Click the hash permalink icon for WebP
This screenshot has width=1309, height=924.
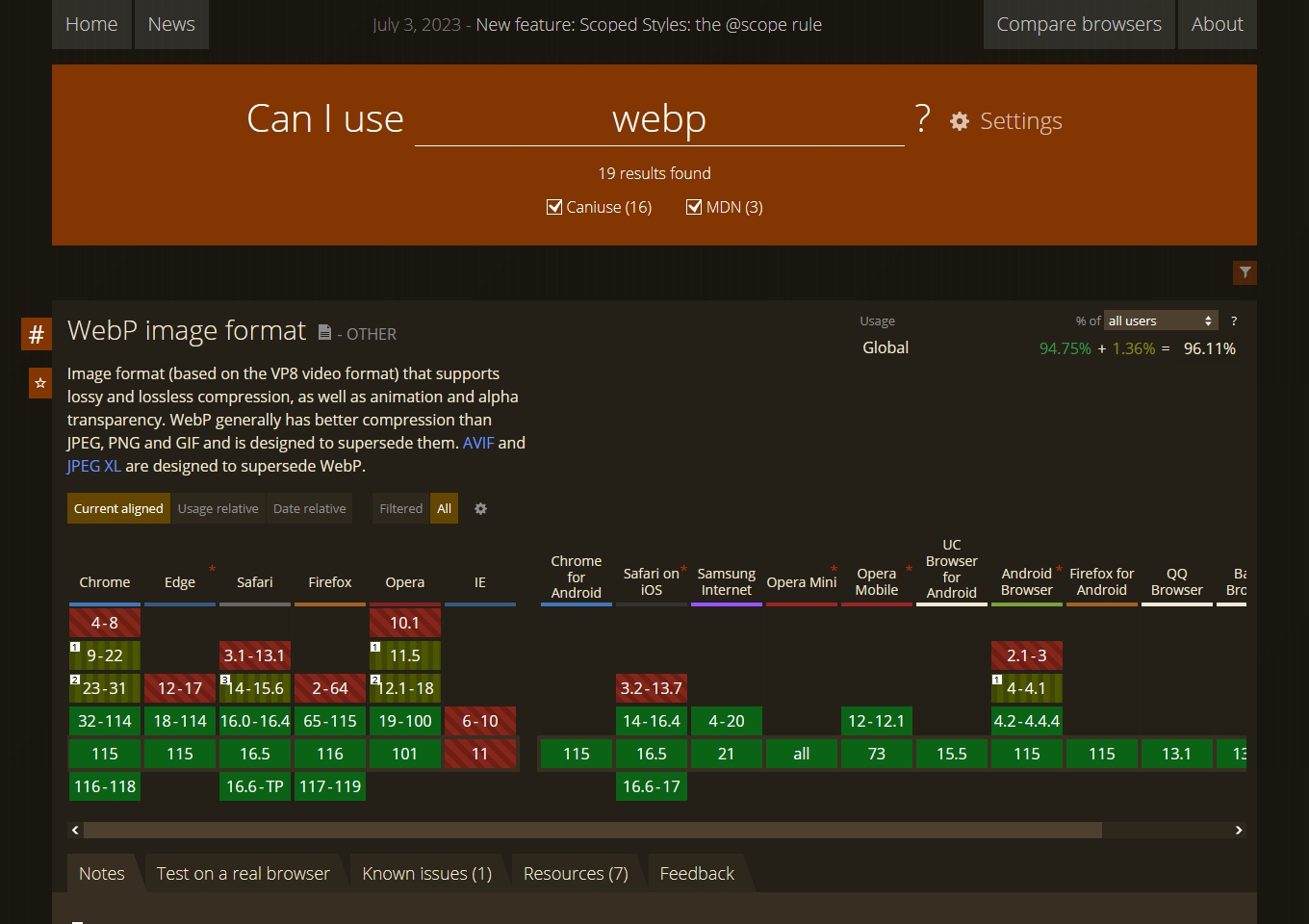[37, 334]
